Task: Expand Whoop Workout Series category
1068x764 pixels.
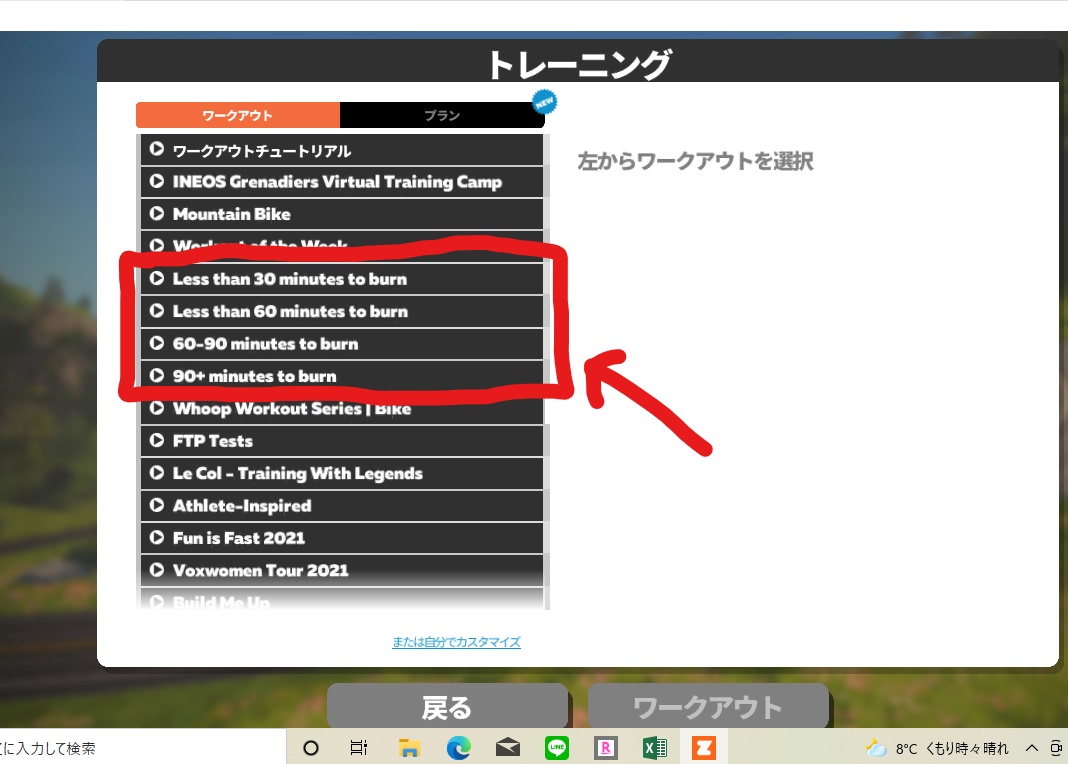Action: 342,409
